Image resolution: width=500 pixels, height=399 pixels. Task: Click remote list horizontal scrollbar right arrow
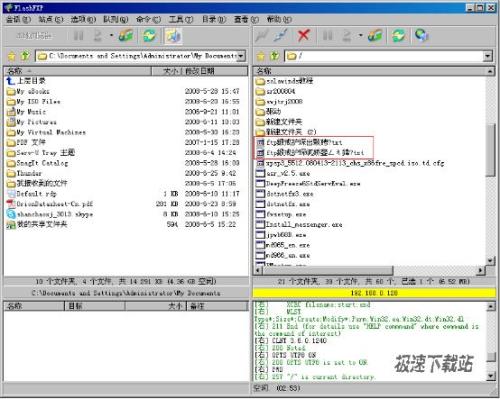481,270
